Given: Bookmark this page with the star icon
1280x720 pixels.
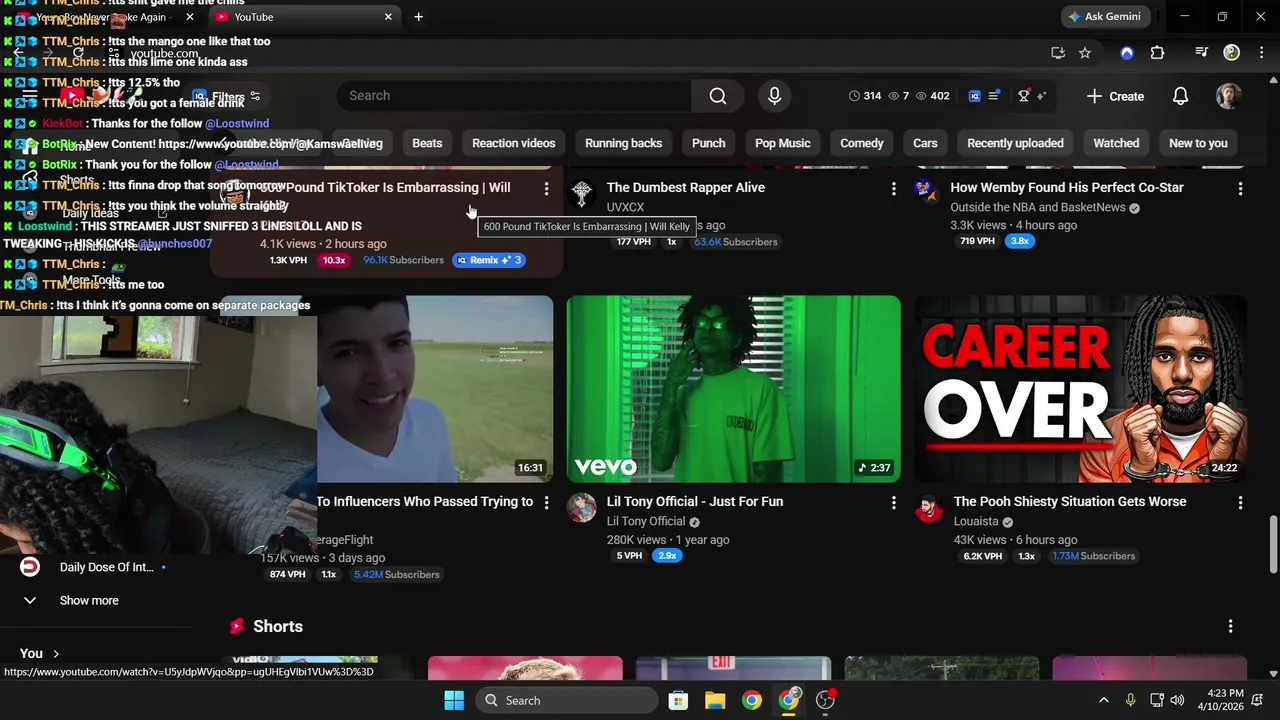Looking at the screenshot, I should (1085, 53).
